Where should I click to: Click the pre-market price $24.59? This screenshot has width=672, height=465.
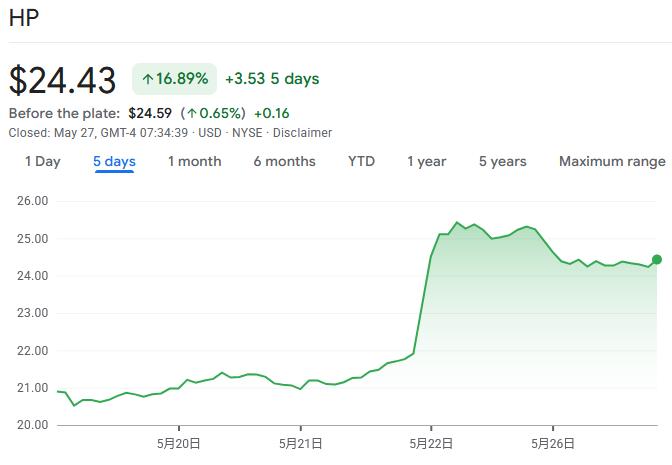point(150,113)
